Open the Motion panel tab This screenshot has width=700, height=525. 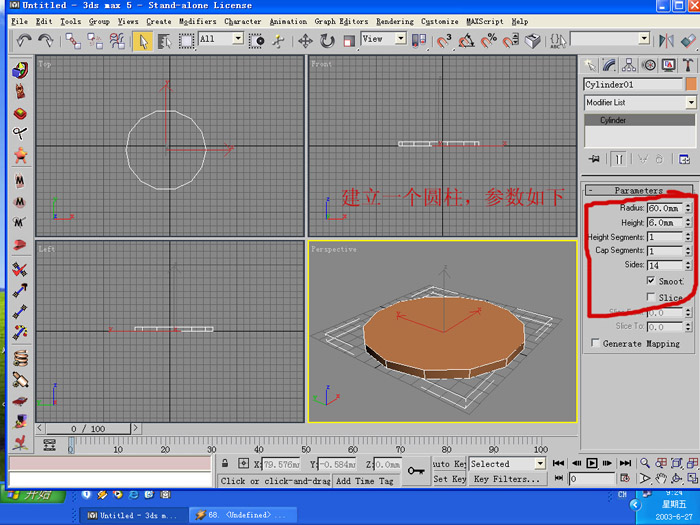coord(649,65)
